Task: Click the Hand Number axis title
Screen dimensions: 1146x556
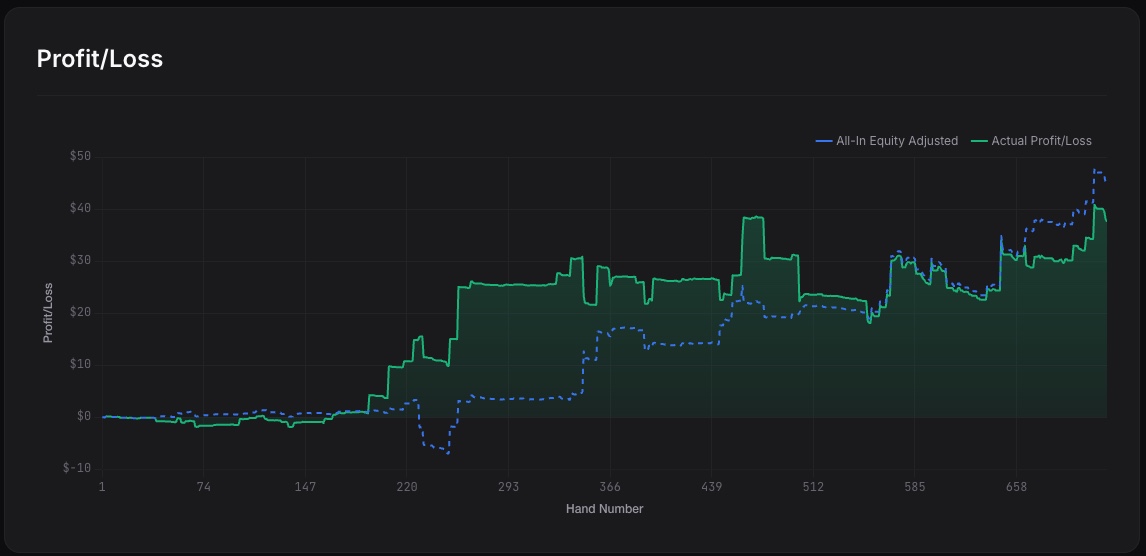Action: coord(604,509)
